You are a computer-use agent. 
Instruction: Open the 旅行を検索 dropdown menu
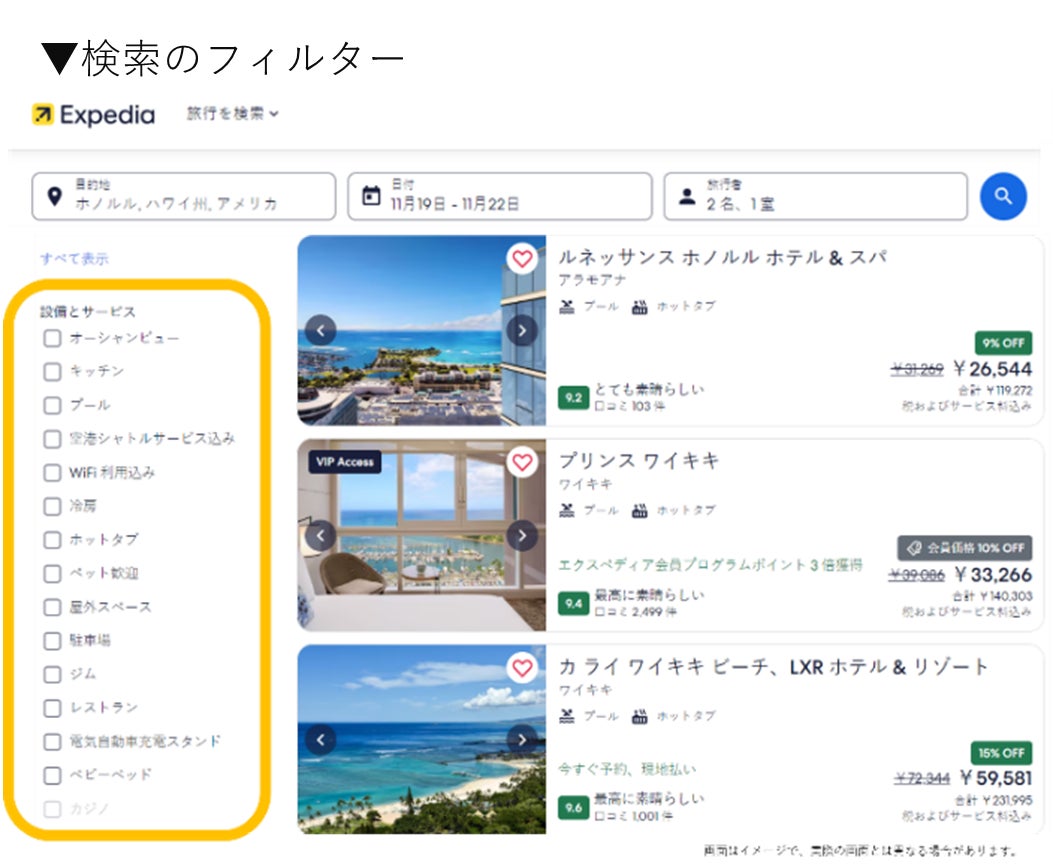click(232, 113)
